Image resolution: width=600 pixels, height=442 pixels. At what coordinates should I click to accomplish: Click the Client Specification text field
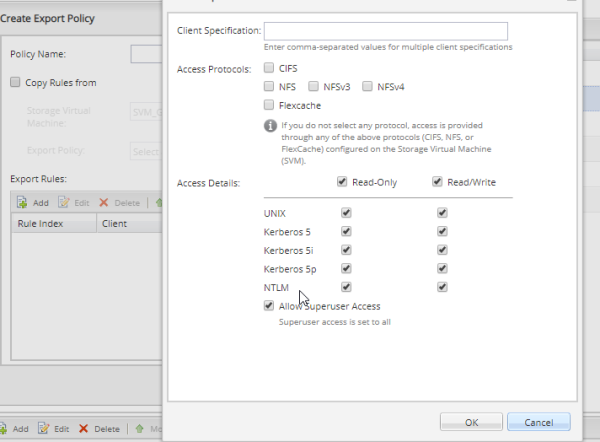point(385,31)
